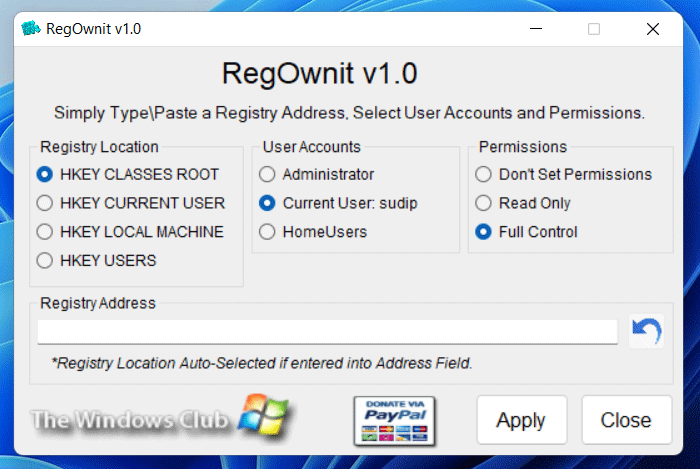Click the RegOwnit app icon in title bar
The height and width of the screenshot is (469, 700).
pos(31,29)
